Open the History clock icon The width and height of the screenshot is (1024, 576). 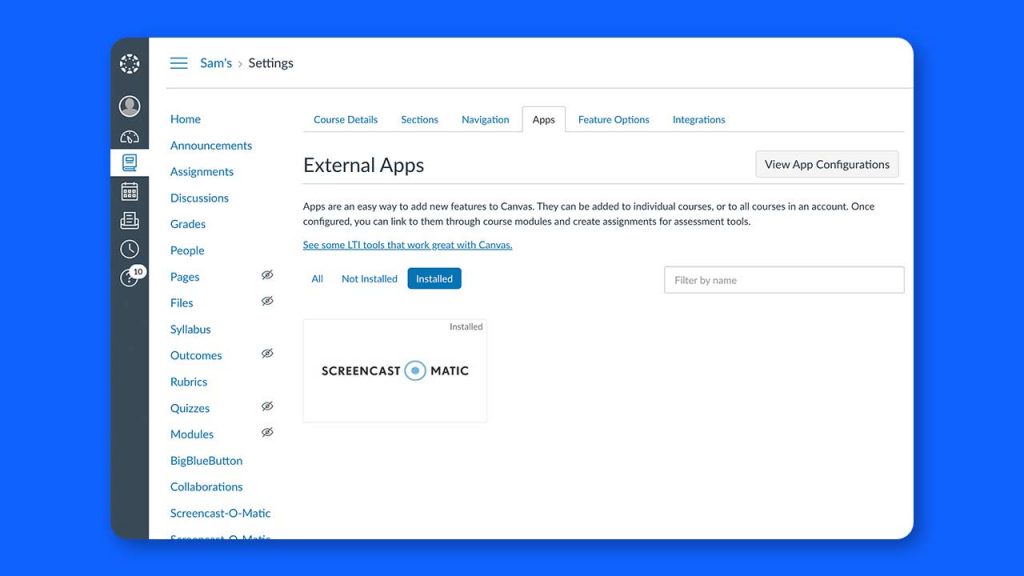[x=129, y=249]
